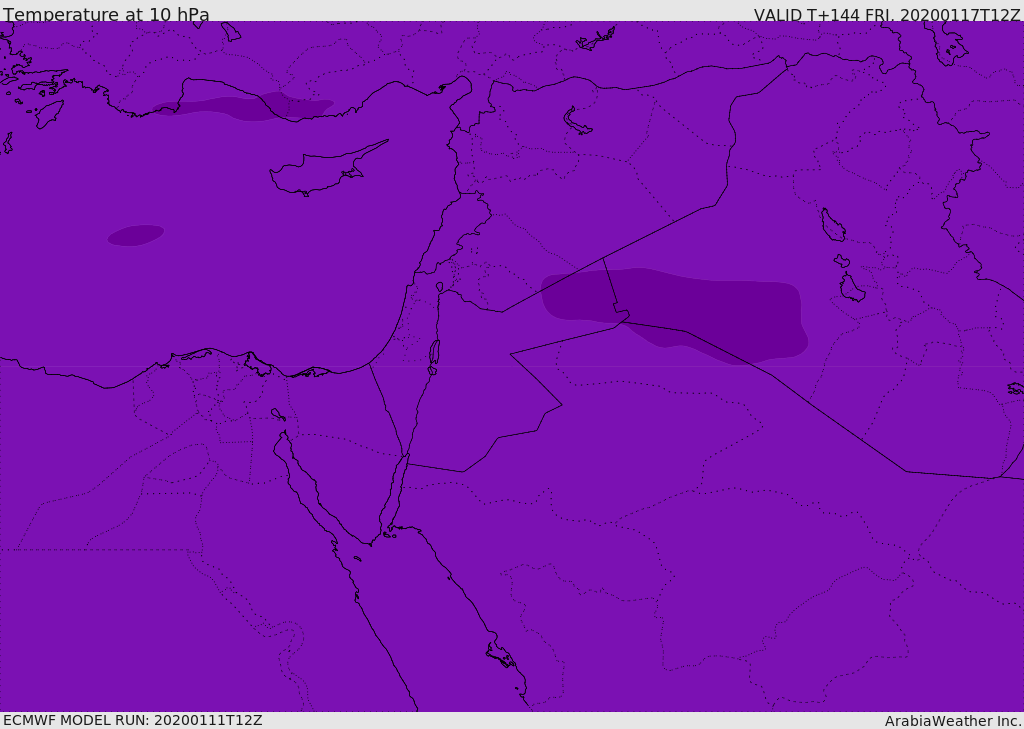Click the 'ECMWF MODEL RUN: 20200111T12Z' footer text
The width and height of the screenshot is (1024, 729).
click(x=133, y=720)
